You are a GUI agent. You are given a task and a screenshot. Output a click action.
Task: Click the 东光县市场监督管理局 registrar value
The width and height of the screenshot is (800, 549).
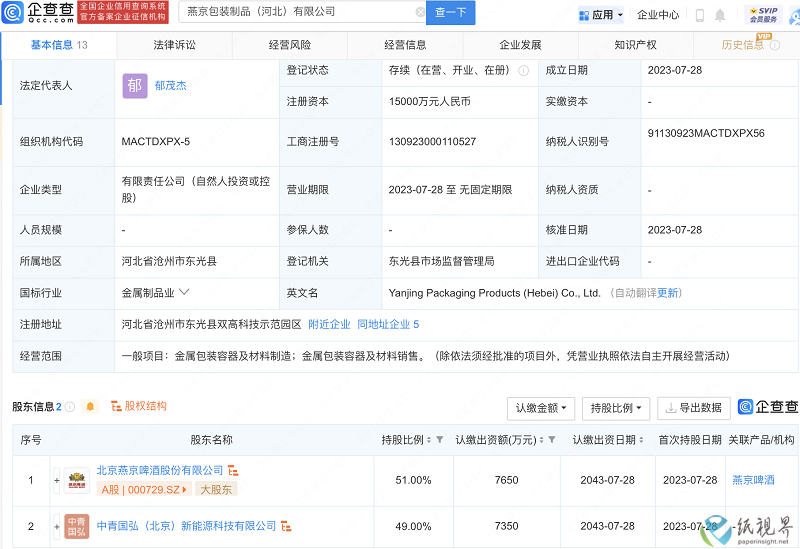click(x=441, y=261)
